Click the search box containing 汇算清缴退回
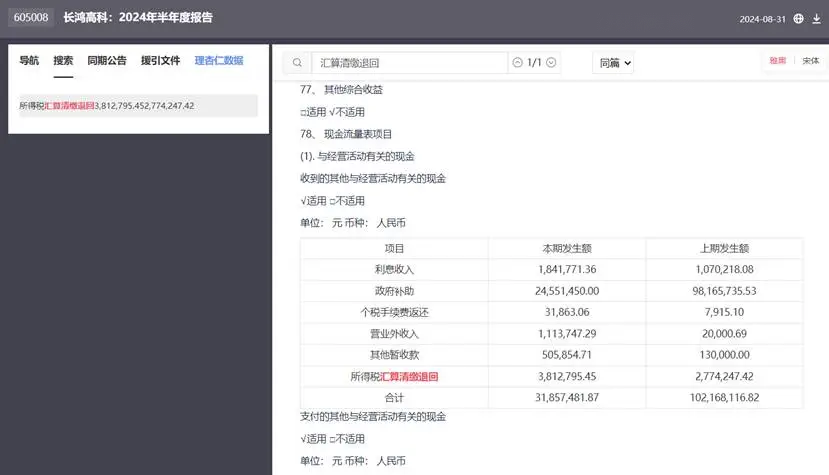 pyautogui.click(x=409, y=63)
